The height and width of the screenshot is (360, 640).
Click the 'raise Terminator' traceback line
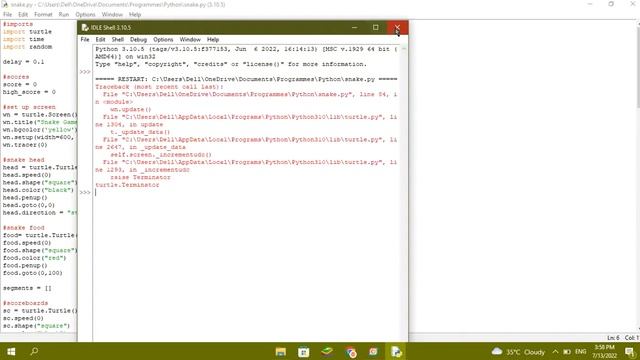click(x=140, y=178)
